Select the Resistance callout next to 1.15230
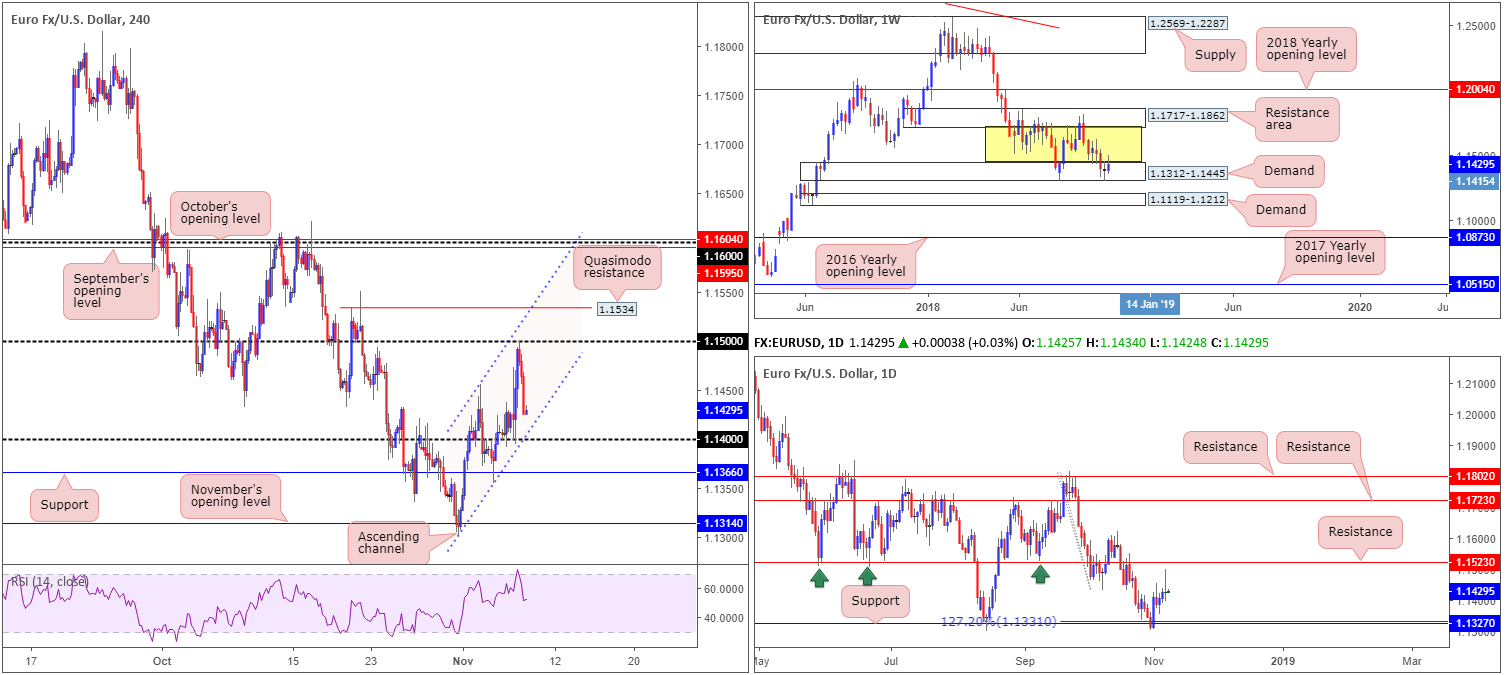The width and height of the screenshot is (1506, 675). point(1360,532)
